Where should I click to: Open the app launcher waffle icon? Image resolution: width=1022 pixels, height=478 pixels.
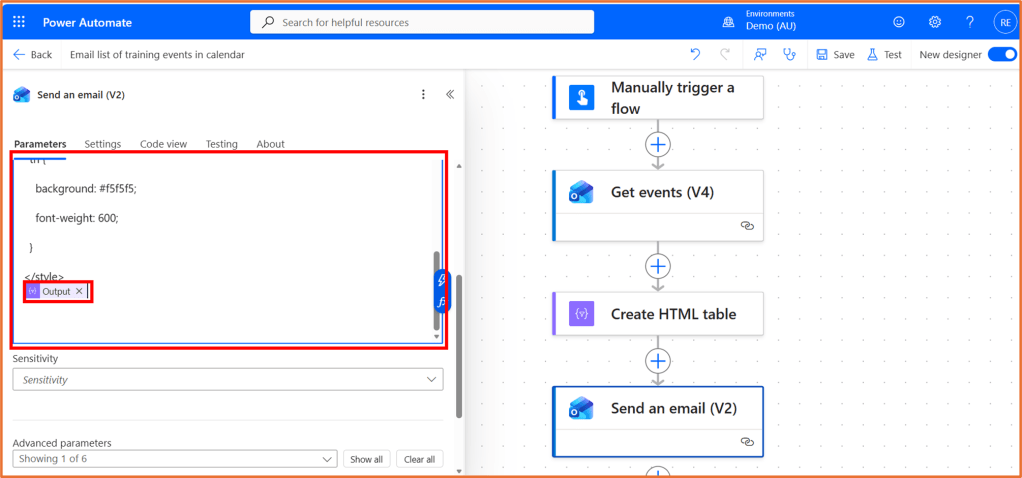(20, 22)
